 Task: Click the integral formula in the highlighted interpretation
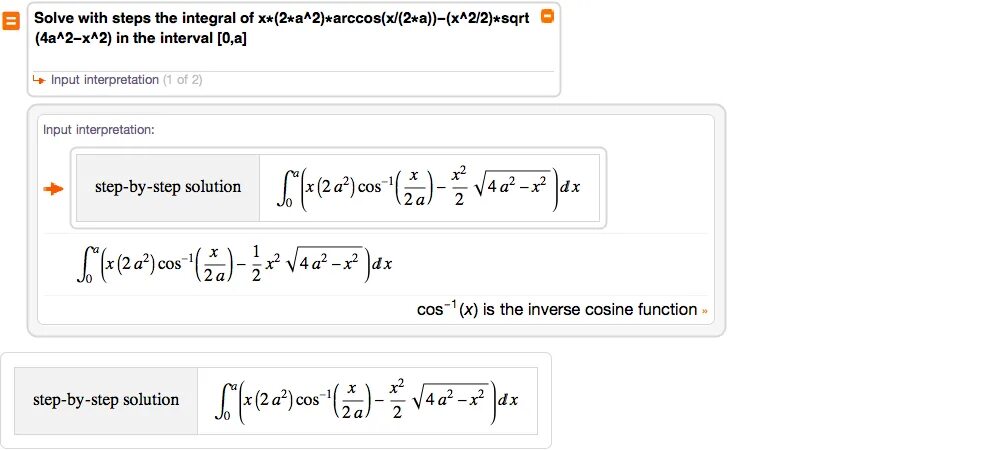(x=429, y=187)
